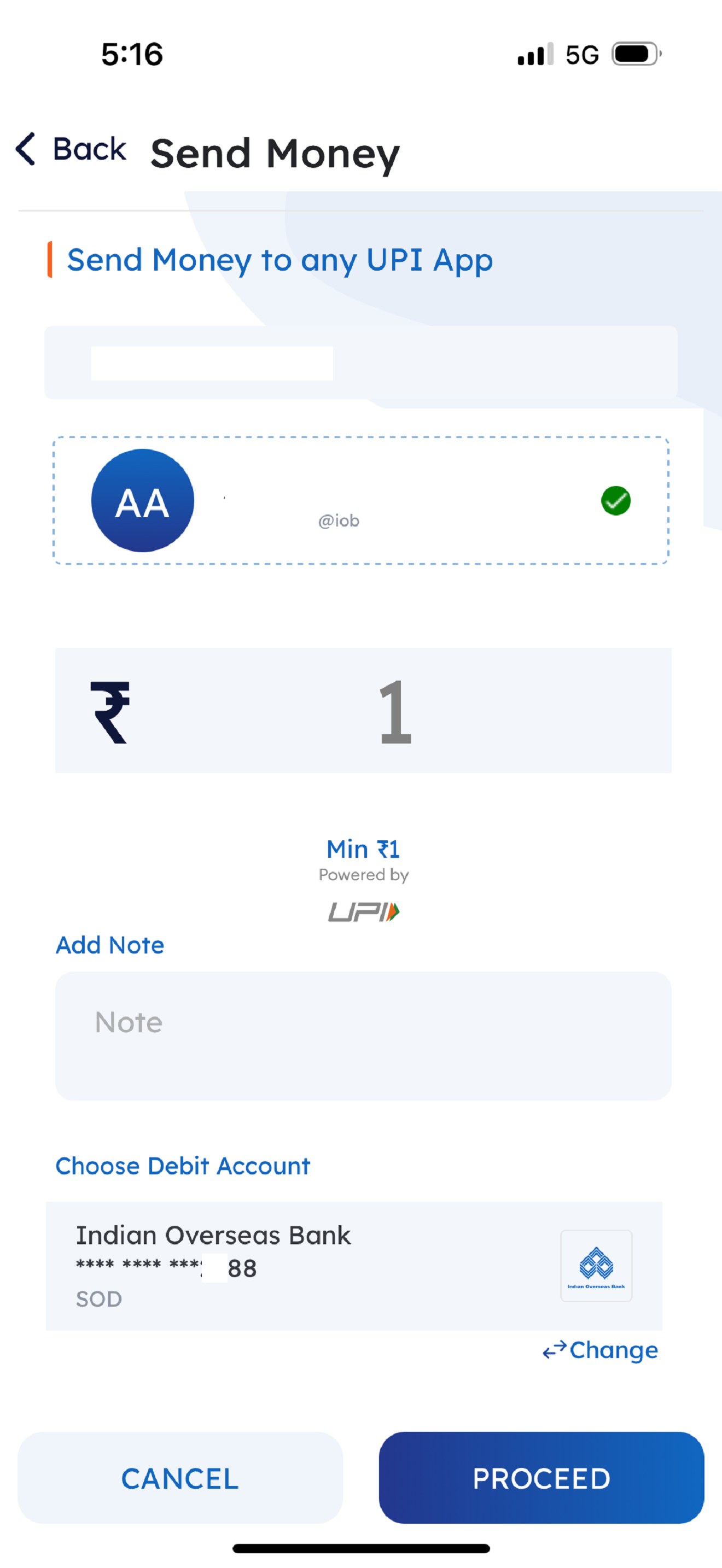Image resolution: width=722 pixels, height=1568 pixels.
Task: Tap the green verified checkmark icon
Action: 615,500
